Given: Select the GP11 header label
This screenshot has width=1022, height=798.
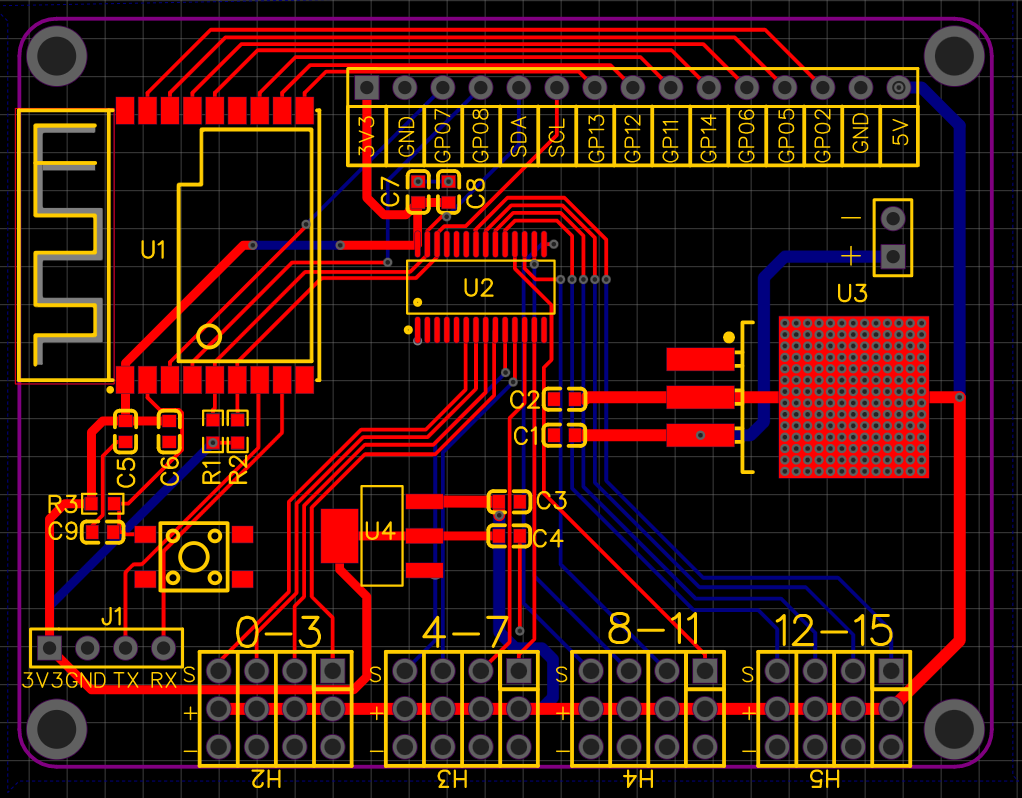Looking at the screenshot, I should pyautogui.click(x=671, y=138).
